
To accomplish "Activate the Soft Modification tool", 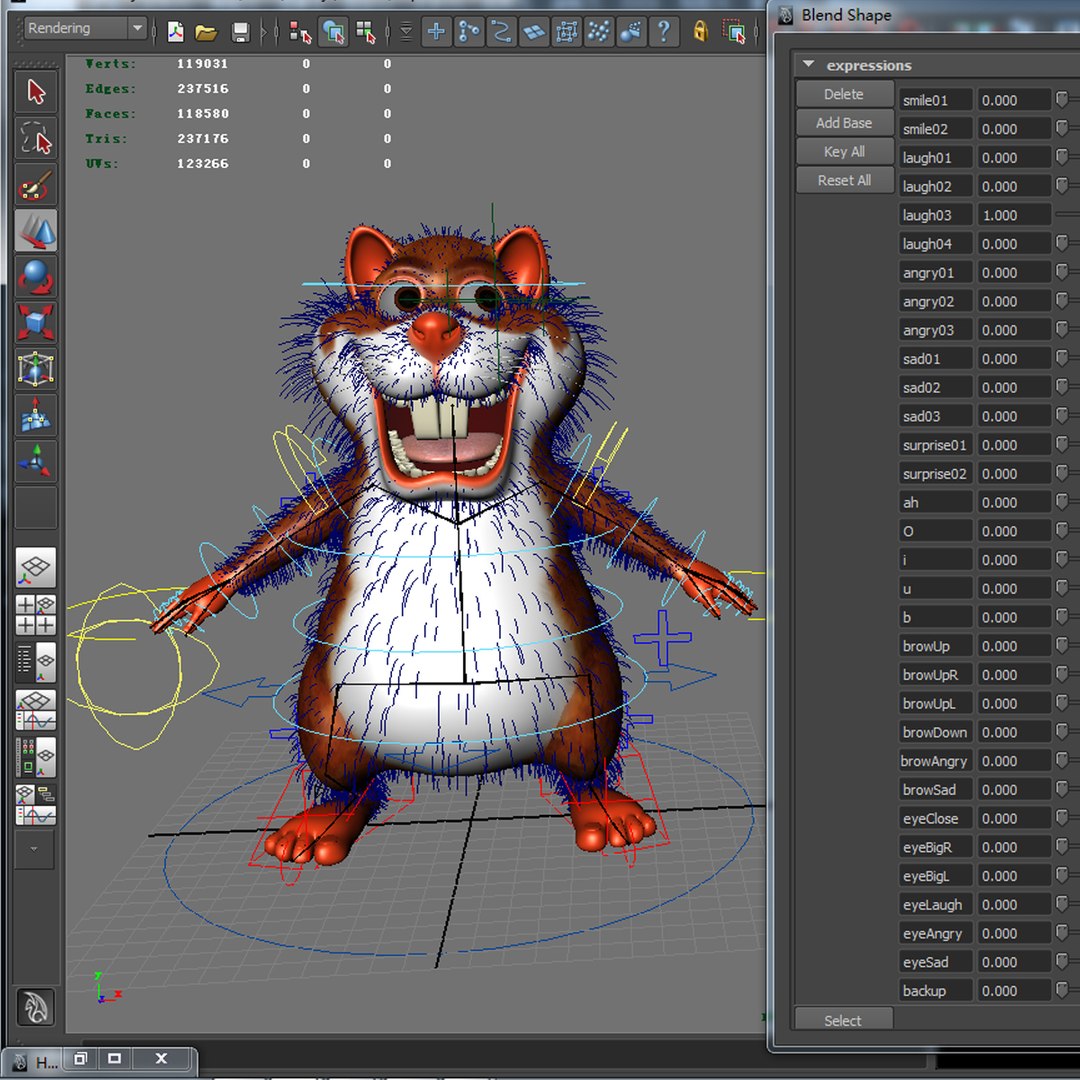I will click(x=36, y=415).
